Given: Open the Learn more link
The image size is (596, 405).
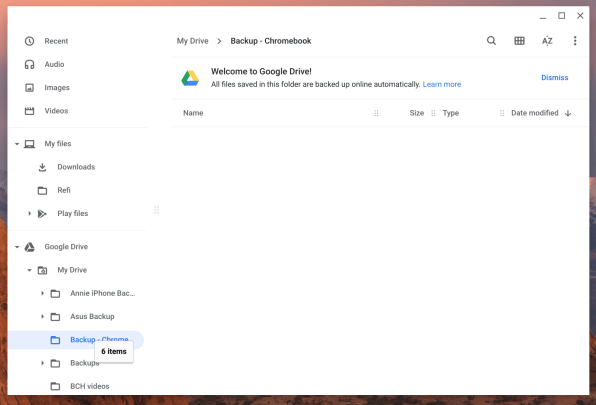Looking at the screenshot, I should 442,84.
